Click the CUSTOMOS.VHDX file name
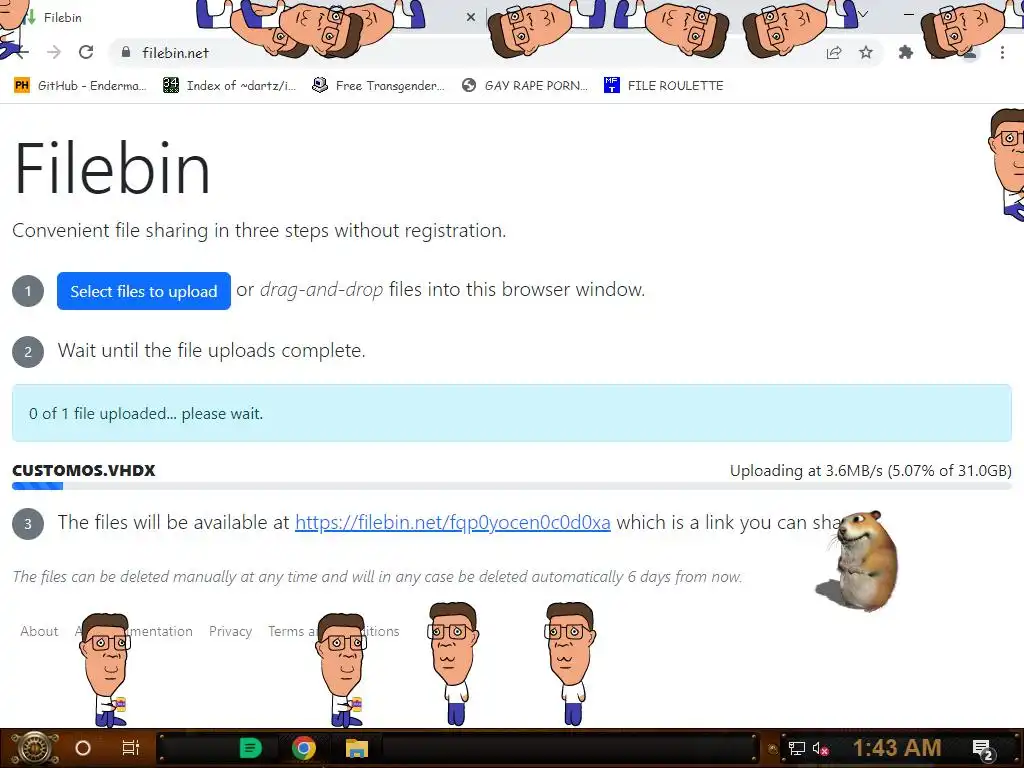Image resolution: width=1024 pixels, height=768 pixels. pyautogui.click(x=84, y=470)
